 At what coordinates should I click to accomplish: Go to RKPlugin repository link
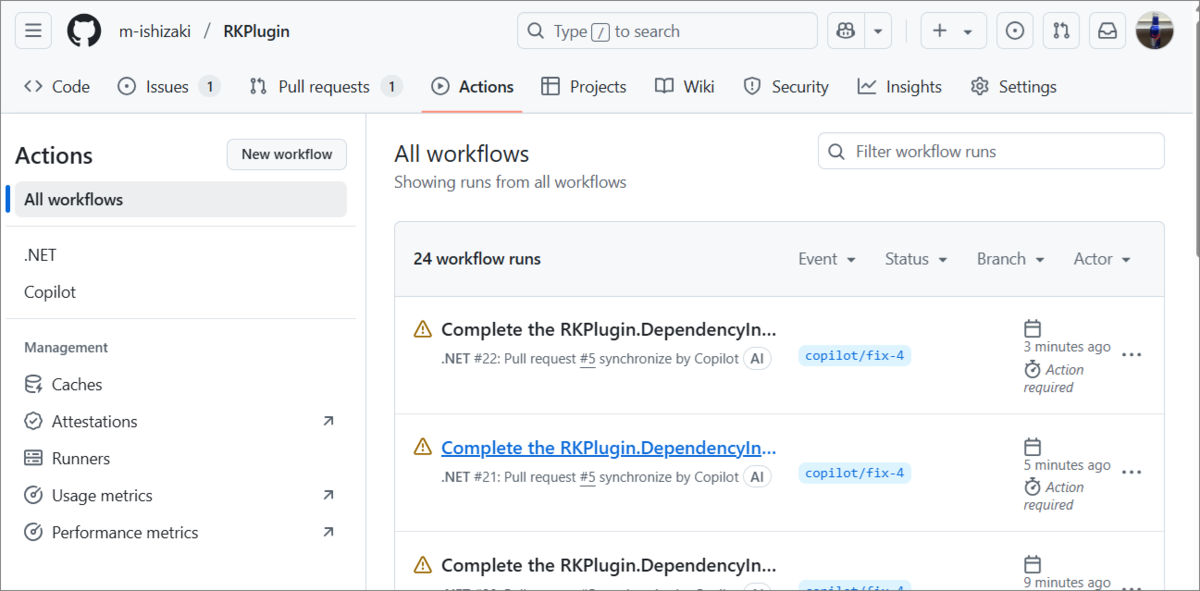[x=257, y=31]
